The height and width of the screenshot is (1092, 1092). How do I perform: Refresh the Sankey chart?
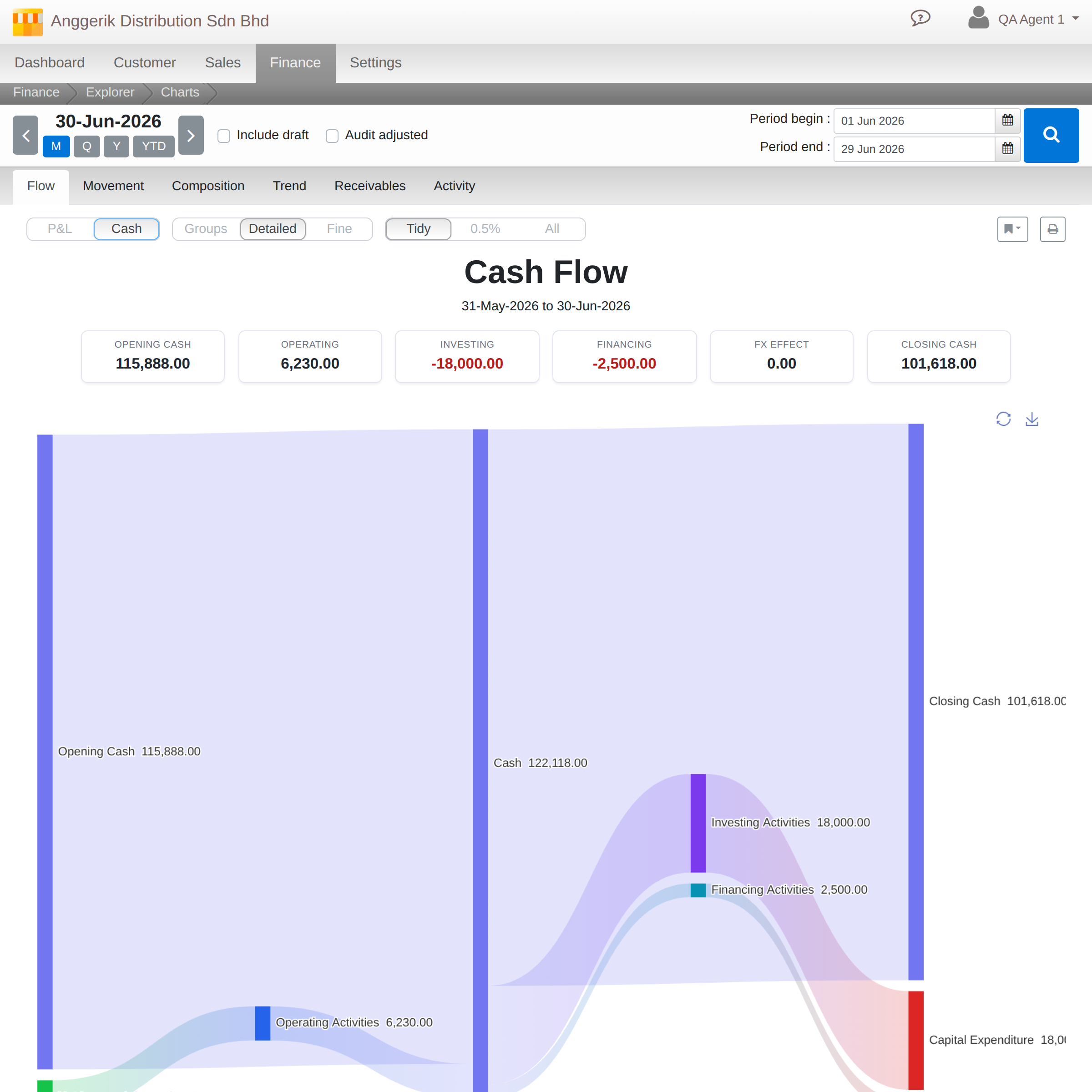1003,419
